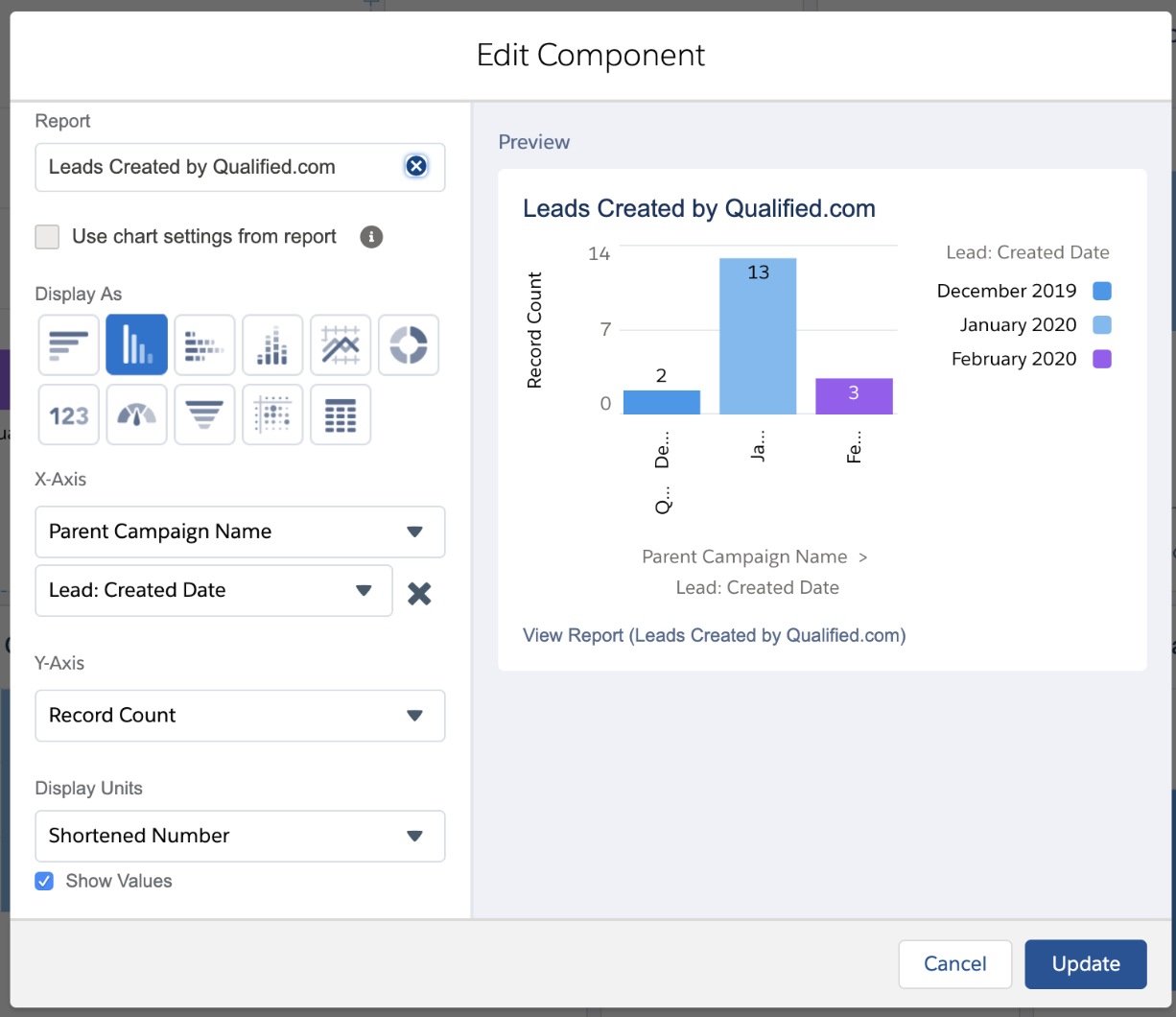
Task: Click the chart title Leads Created by Qualified.com
Action: pyautogui.click(x=699, y=208)
